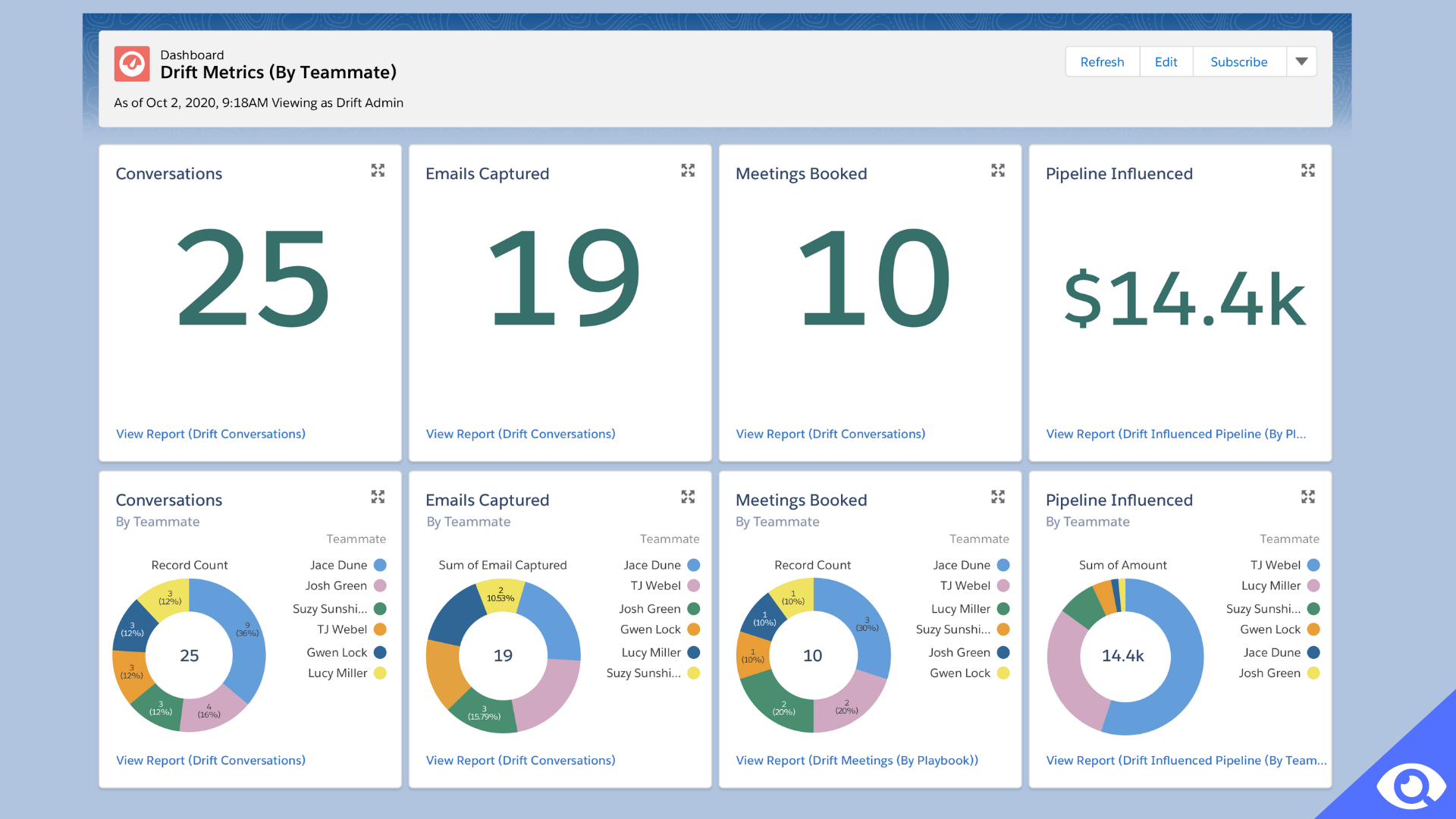Open View Report under Emails Captured By Teammate
The width and height of the screenshot is (1456, 819).
point(520,760)
